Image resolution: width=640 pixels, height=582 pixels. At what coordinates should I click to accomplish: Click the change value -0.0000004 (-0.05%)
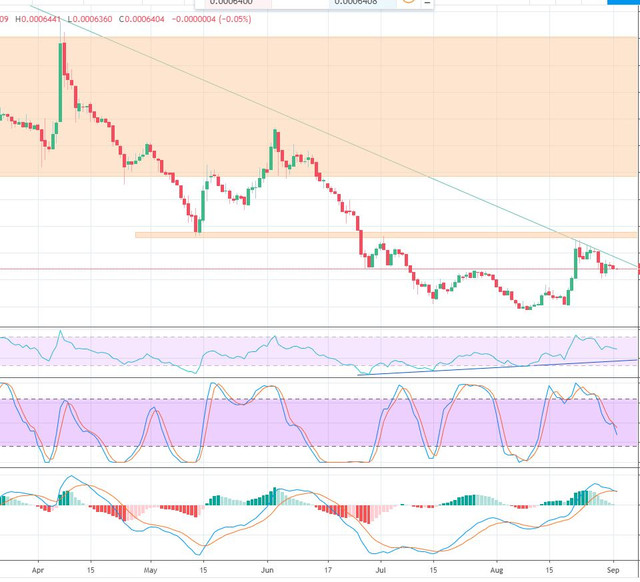tap(211, 19)
